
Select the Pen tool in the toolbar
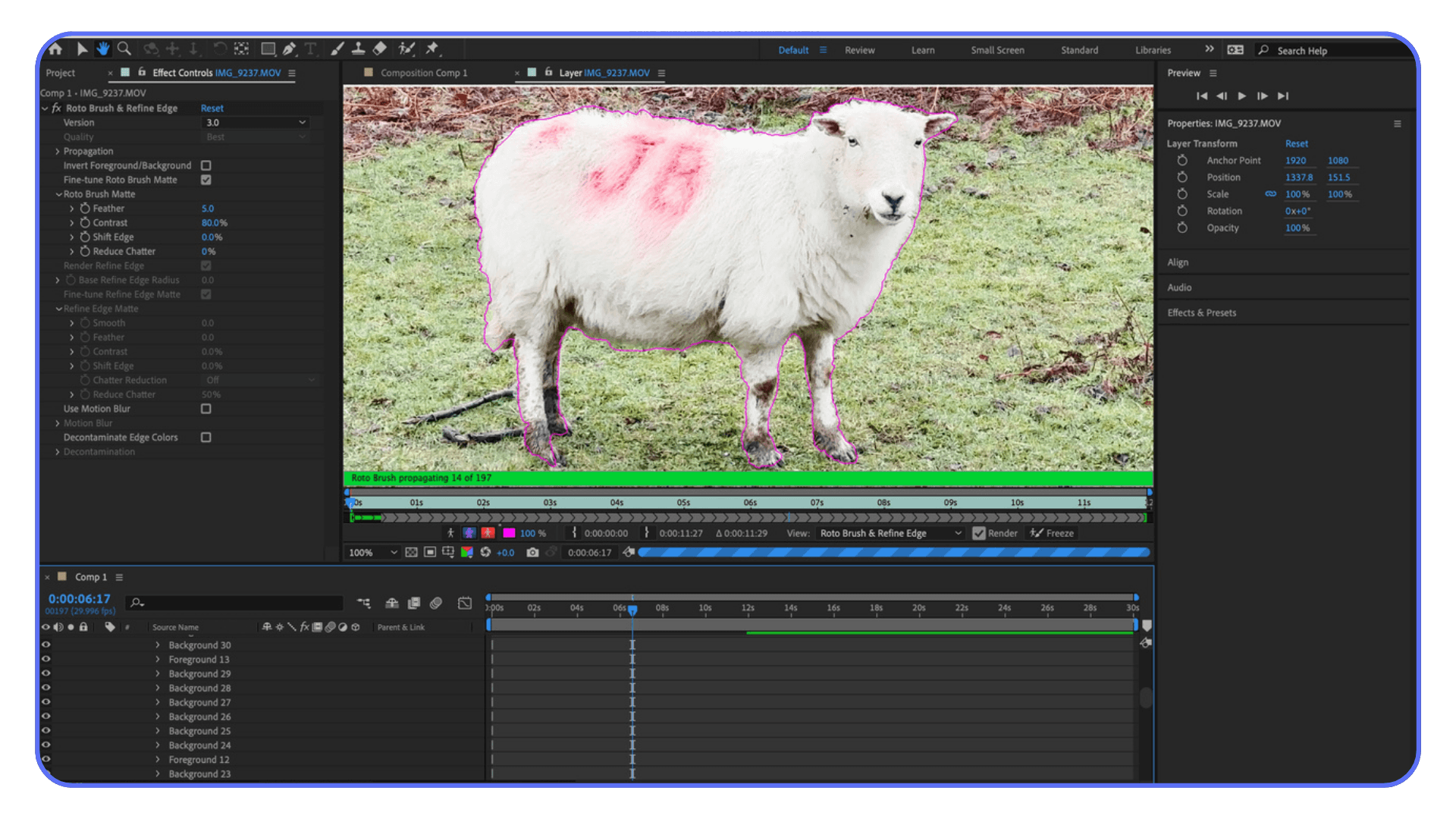pos(289,49)
